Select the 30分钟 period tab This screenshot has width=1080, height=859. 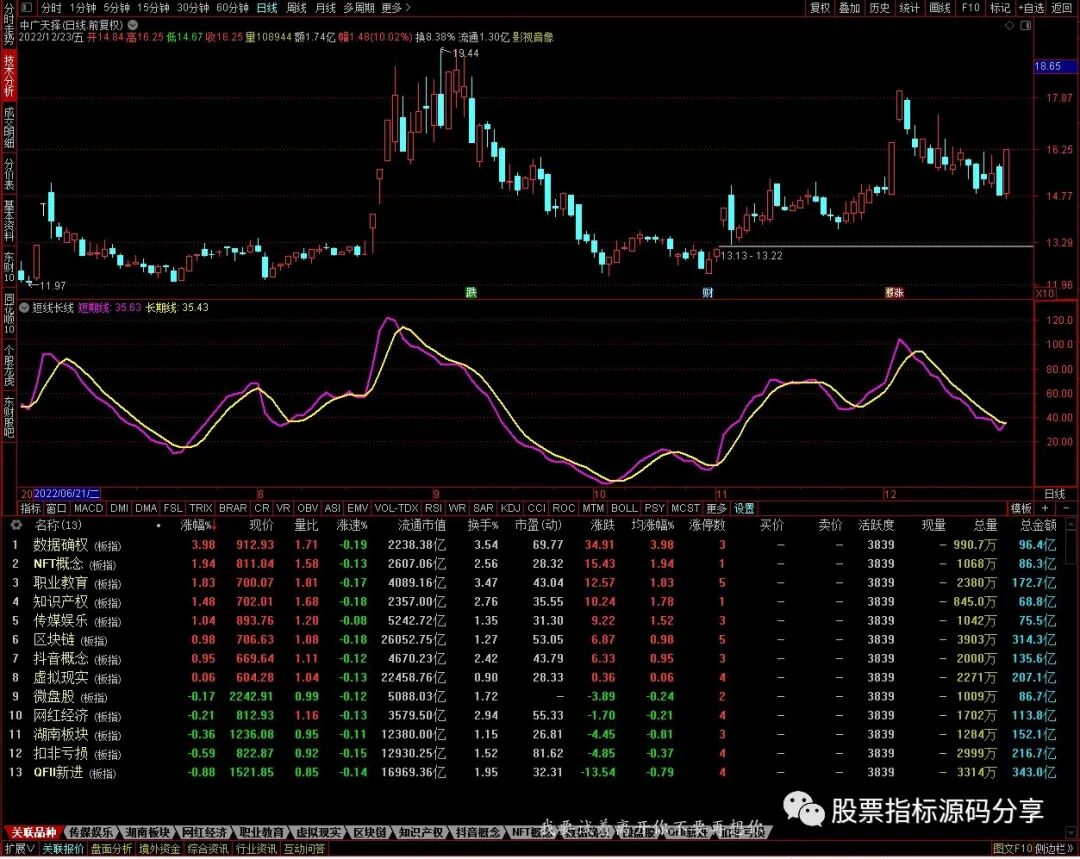click(x=193, y=8)
